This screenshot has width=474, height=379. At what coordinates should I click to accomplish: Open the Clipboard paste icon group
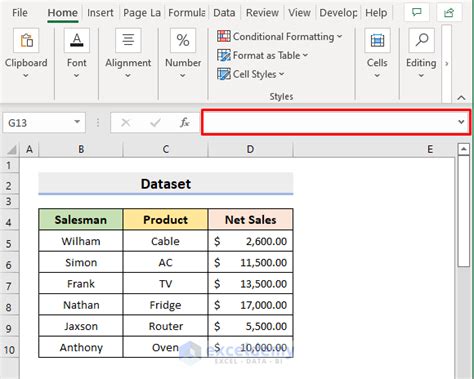click(x=26, y=41)
